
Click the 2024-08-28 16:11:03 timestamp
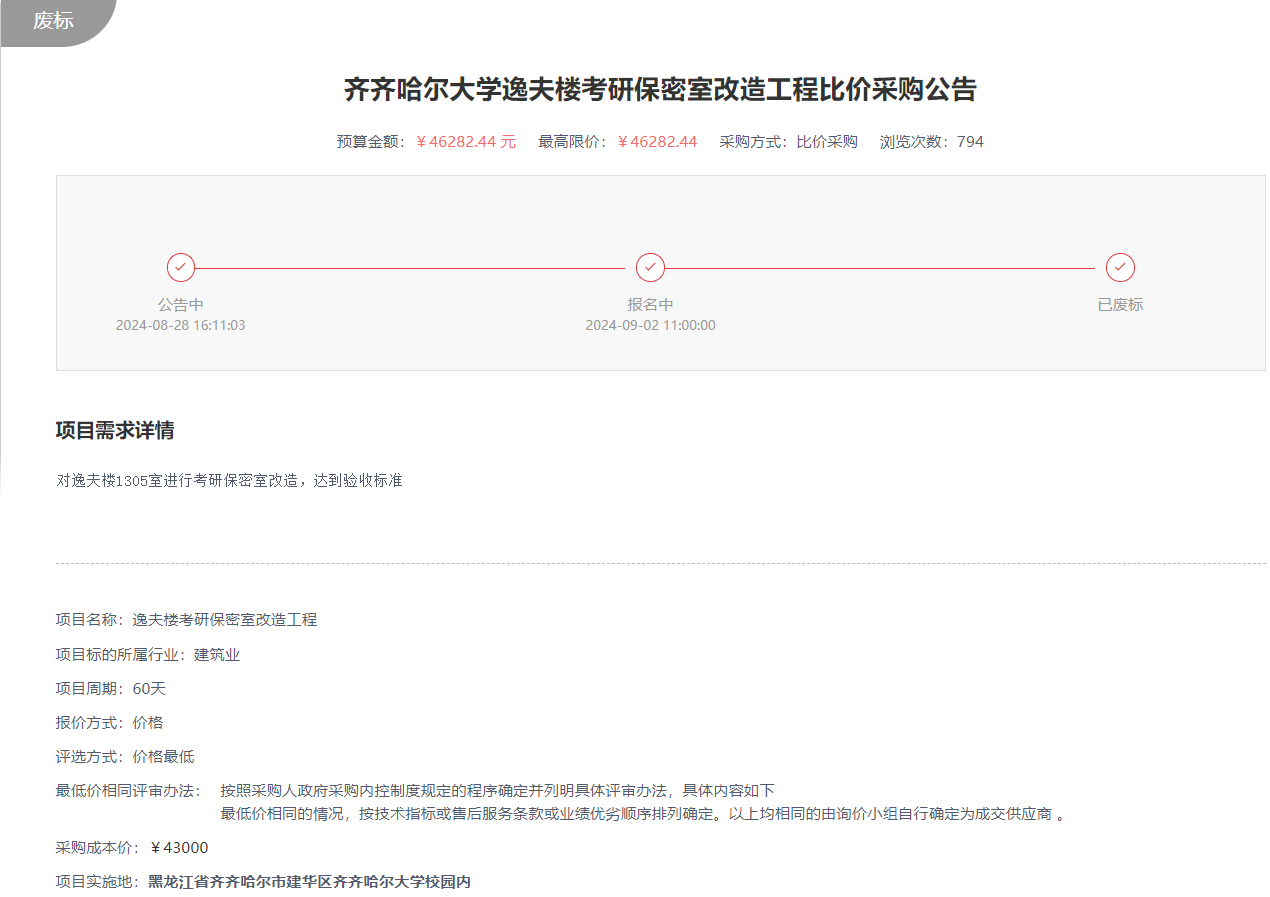pos(181,326)
